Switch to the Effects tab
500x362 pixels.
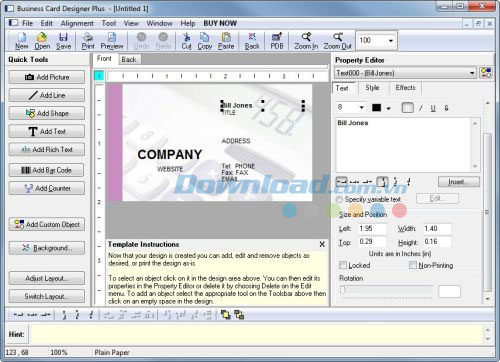point(405,88)
